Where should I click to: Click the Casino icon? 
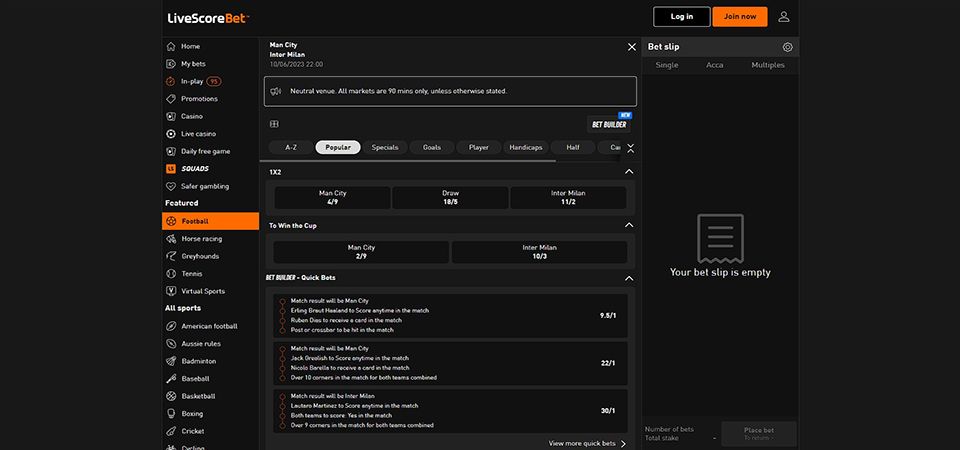171,116
